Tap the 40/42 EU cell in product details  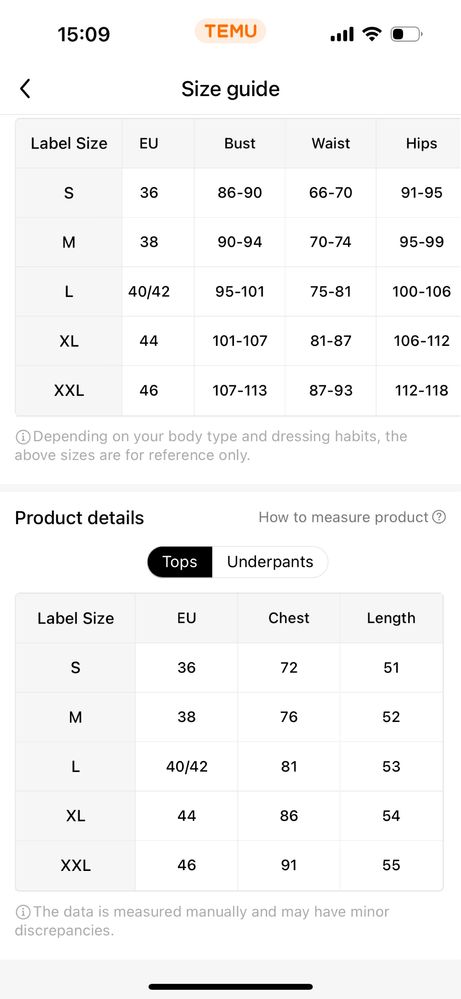point(187,766)
